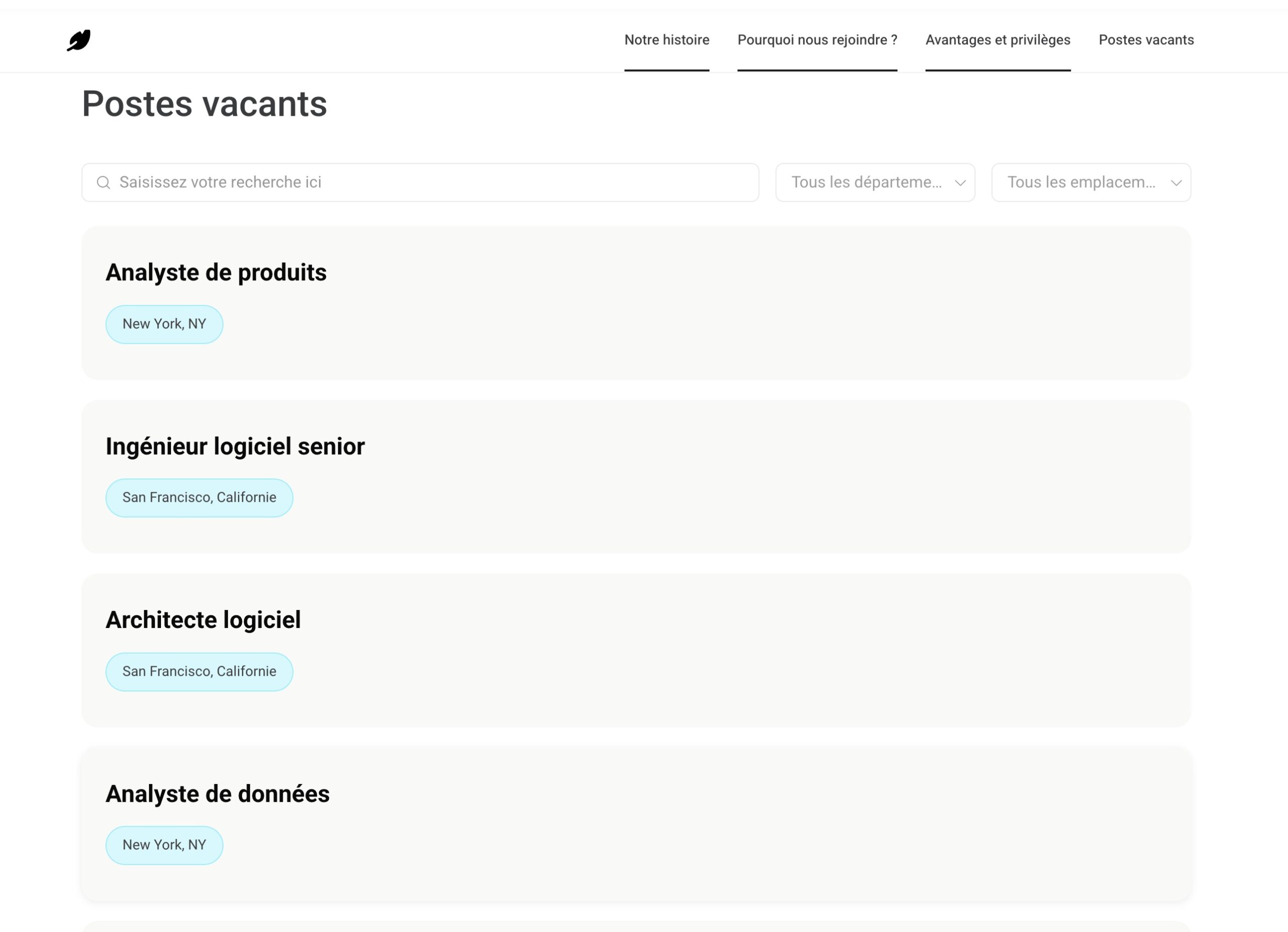Open the Analyste de produits job title
Viewport: 1288px width, 932px height.
tap(216, 273)
